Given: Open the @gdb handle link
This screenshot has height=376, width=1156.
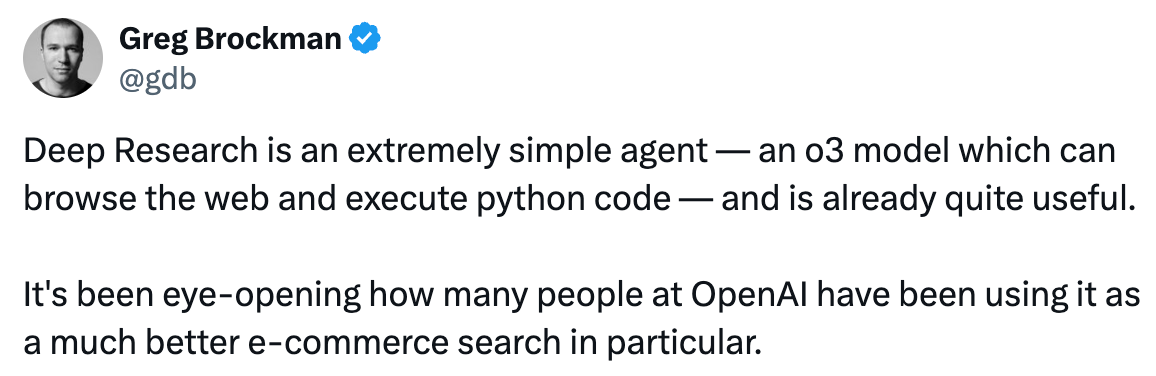Looking at the screenshot, I should pos(157,79).
